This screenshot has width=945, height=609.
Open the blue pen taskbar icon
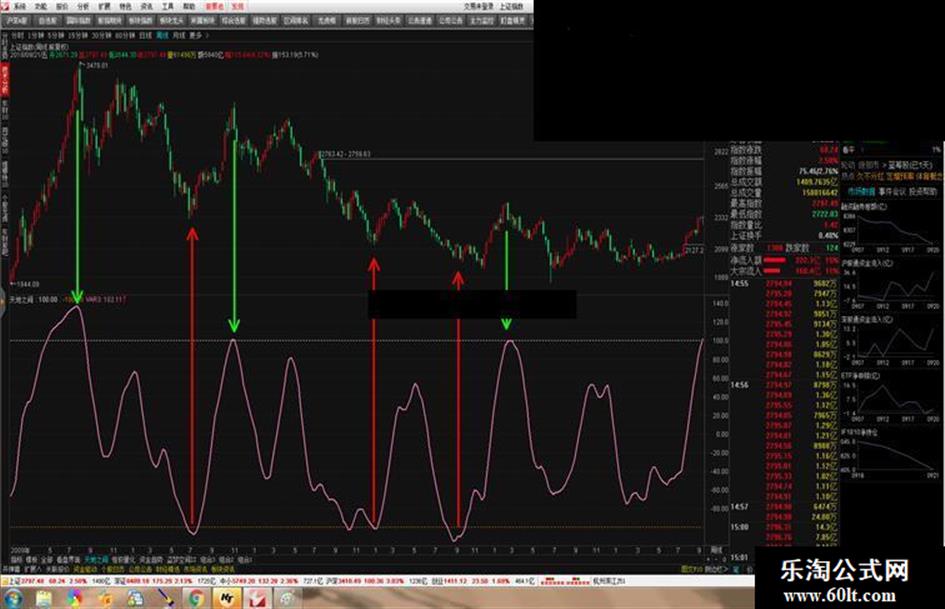pyautogui.click(x=165, y=598)
